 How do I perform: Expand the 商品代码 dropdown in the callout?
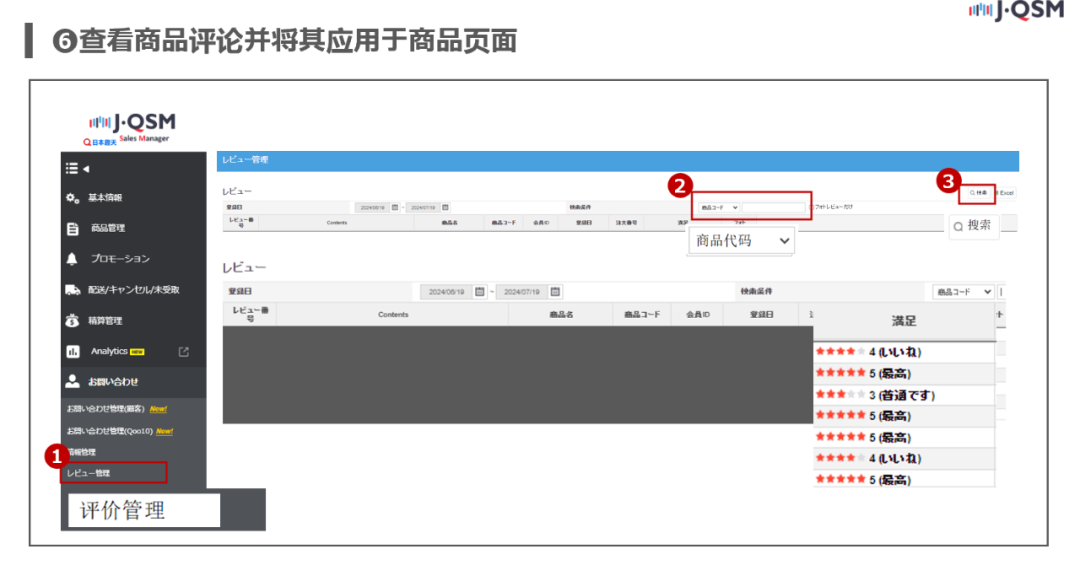(x=740, y=241)
